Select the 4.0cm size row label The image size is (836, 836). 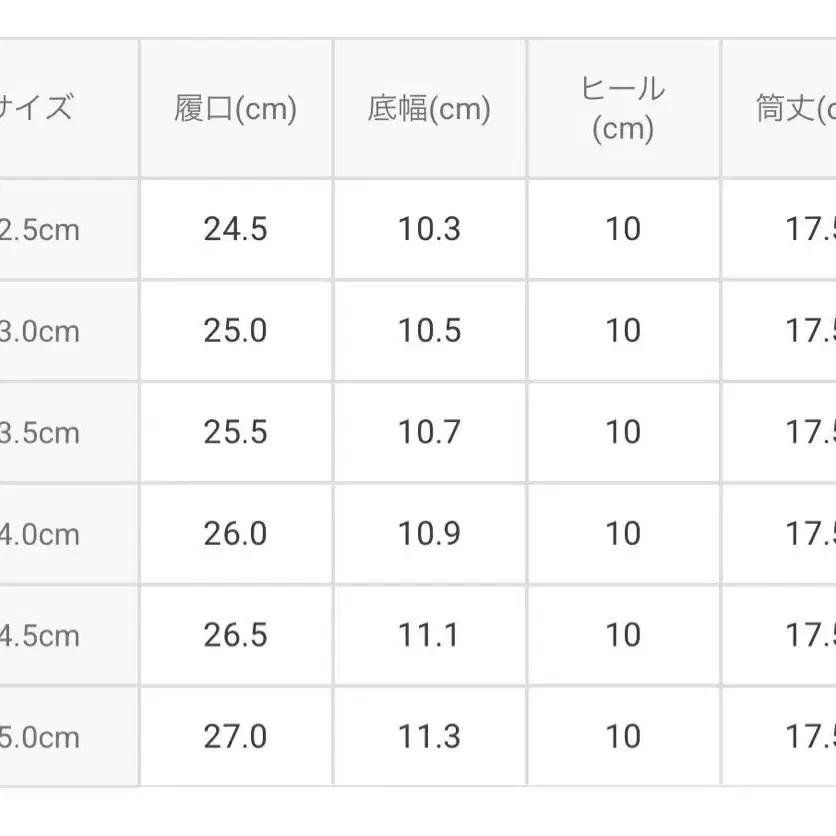pyautogui.click(x=40, y=534)
